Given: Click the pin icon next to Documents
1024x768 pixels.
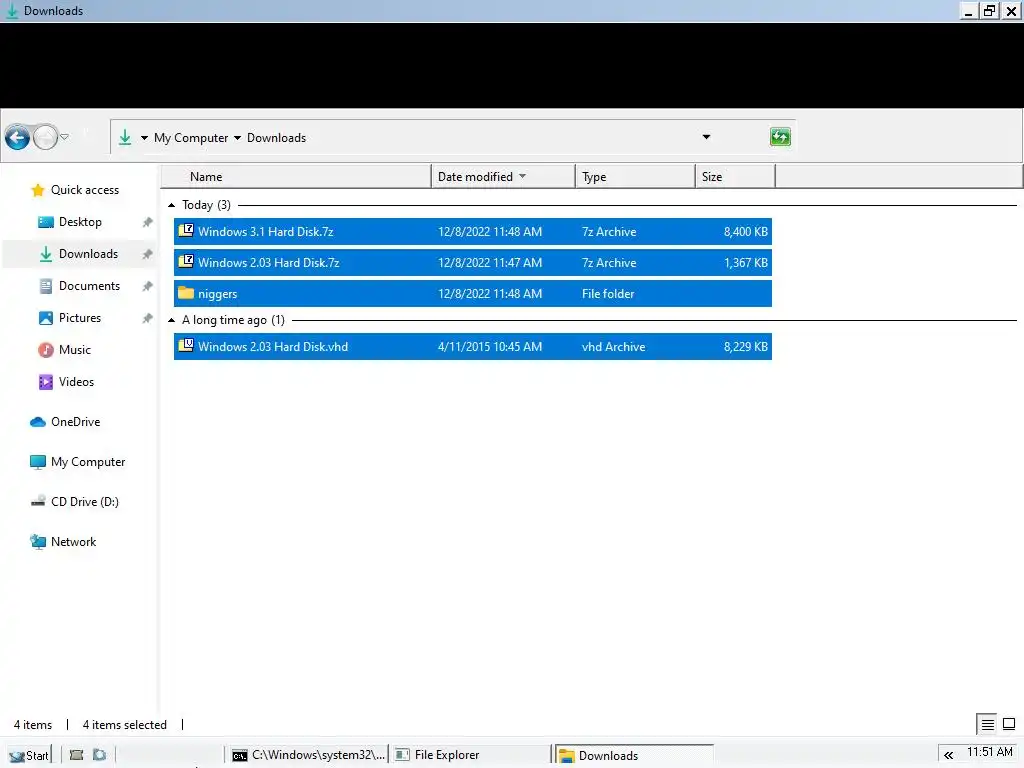Looking at the screenshot, I should 148,286.
